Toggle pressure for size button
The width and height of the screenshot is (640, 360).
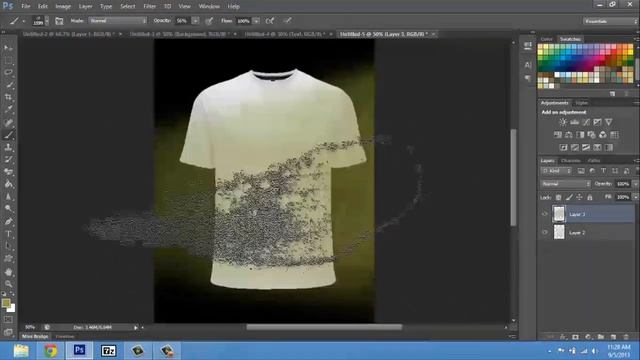287,21
